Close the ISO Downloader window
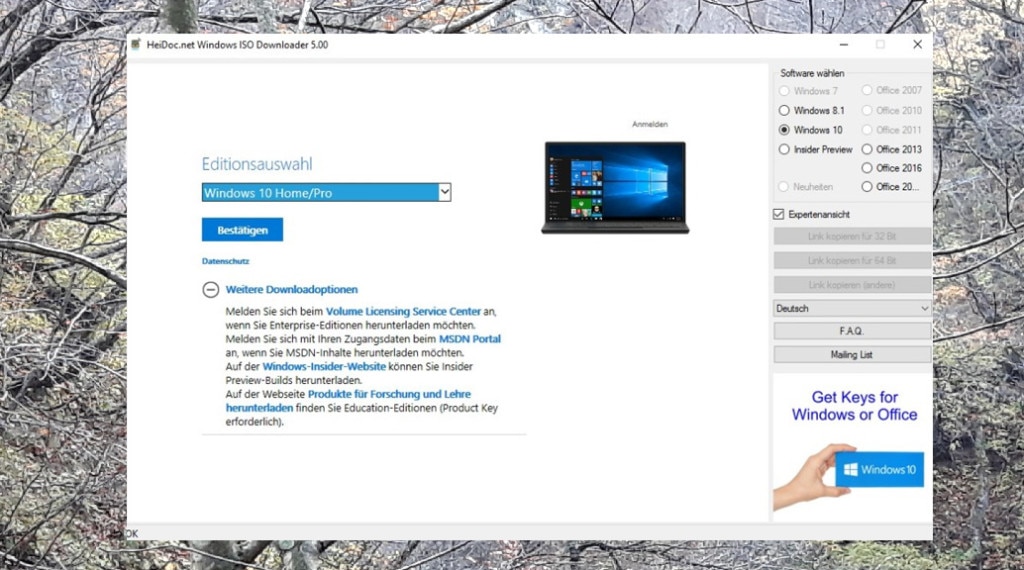 (x=917, y=45)
